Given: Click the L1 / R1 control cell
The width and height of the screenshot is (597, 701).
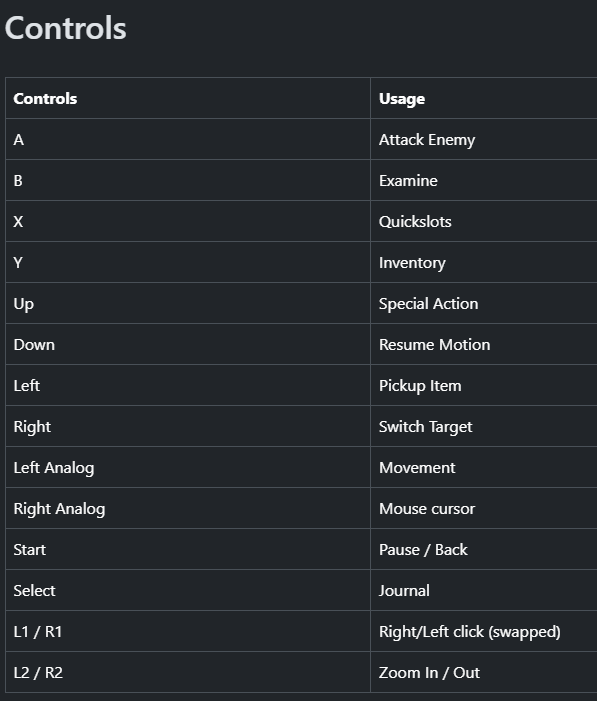Looking at the screenshot, I should click(188, 631).
